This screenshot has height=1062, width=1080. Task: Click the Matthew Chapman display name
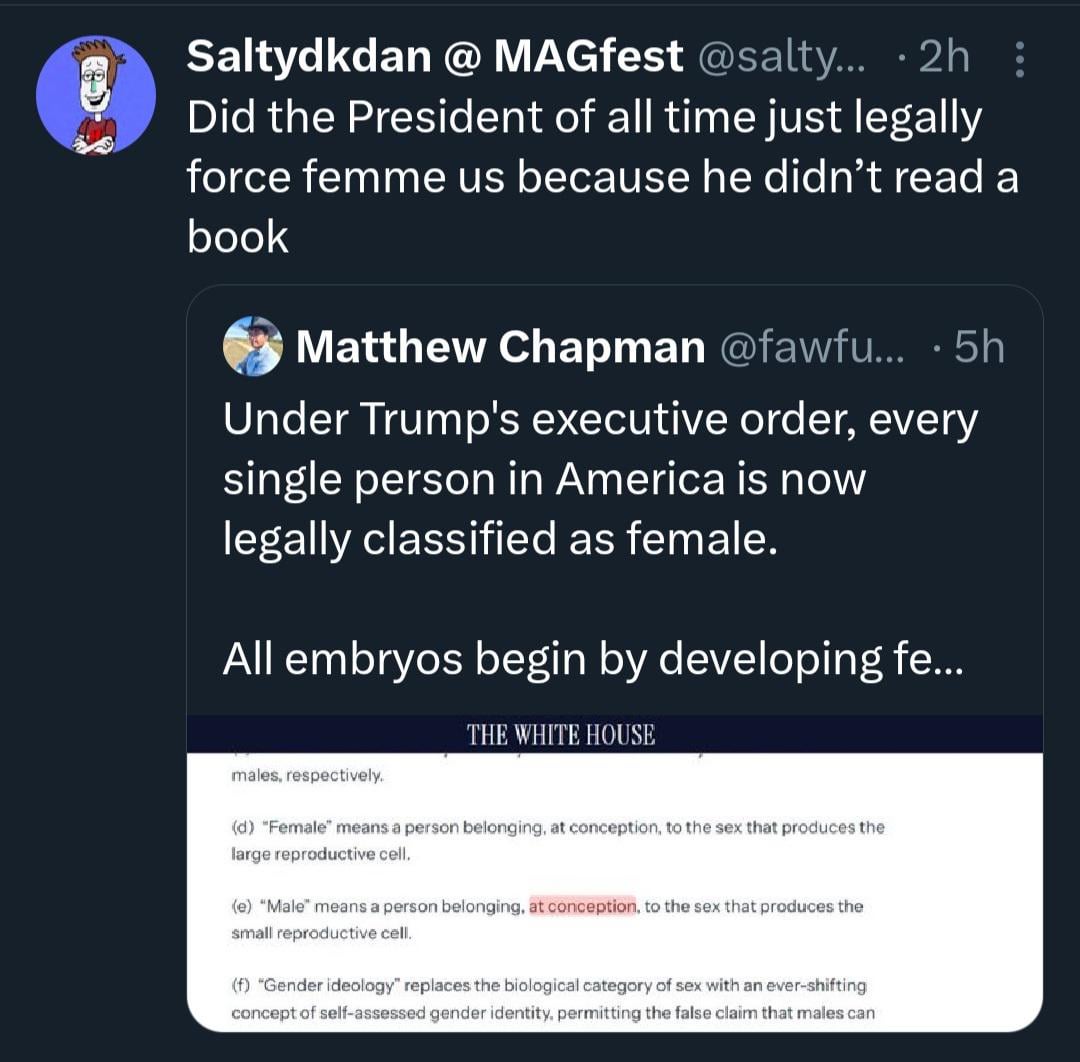pos(501,347)
